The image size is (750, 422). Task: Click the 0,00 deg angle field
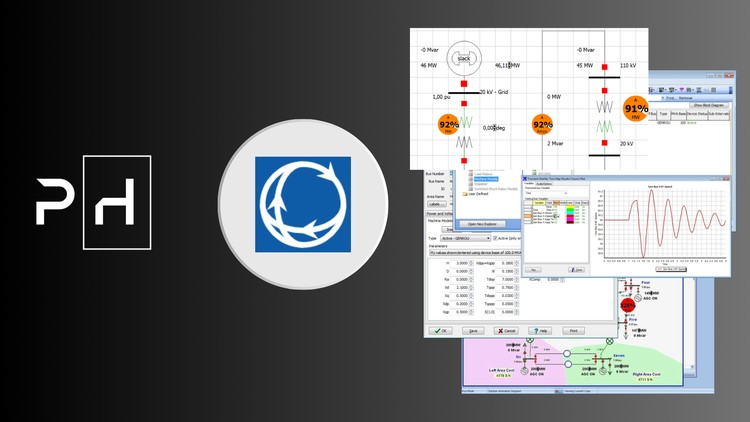click(x=494, y=128)
